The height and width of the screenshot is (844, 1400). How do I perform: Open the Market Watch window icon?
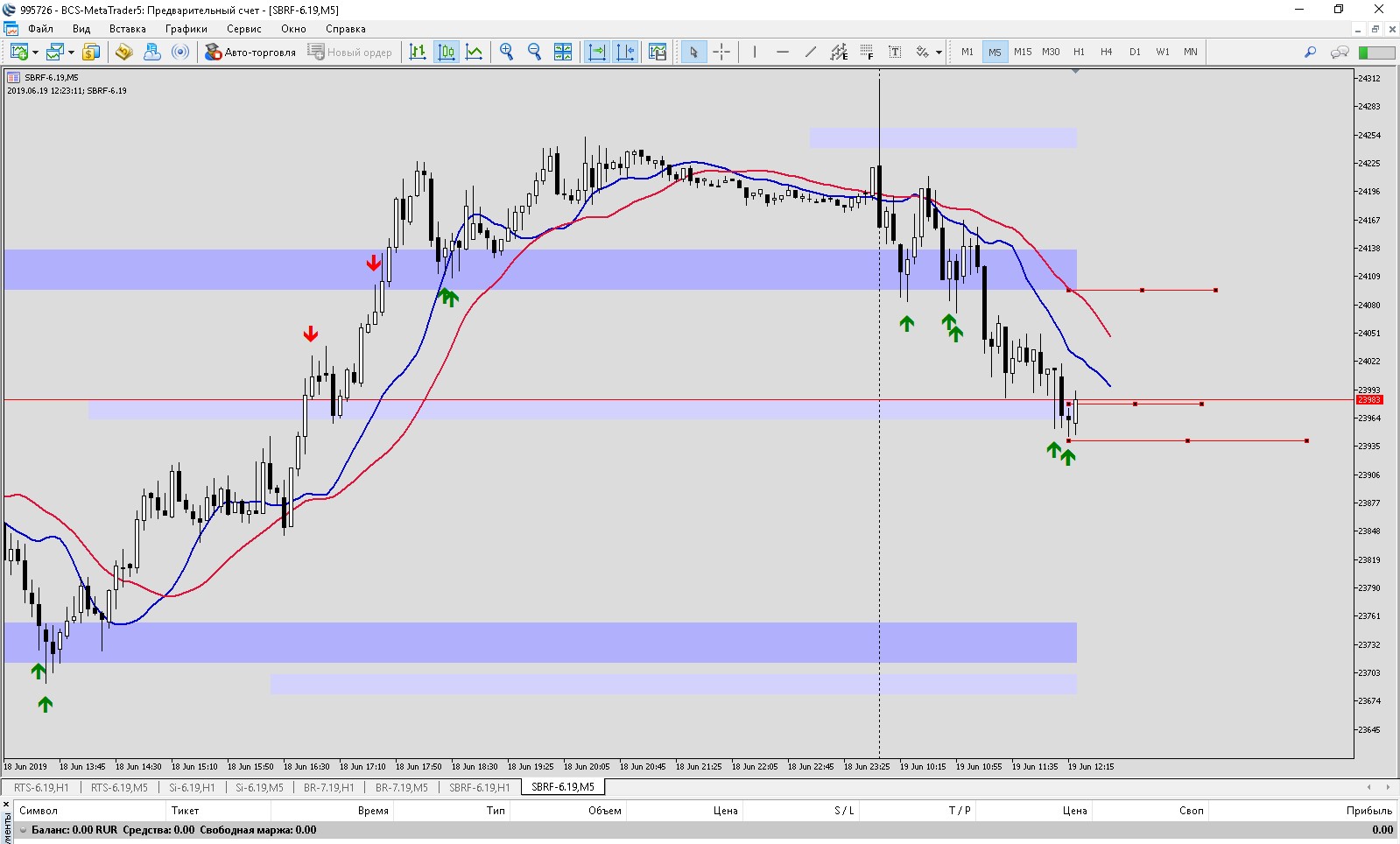91,53
